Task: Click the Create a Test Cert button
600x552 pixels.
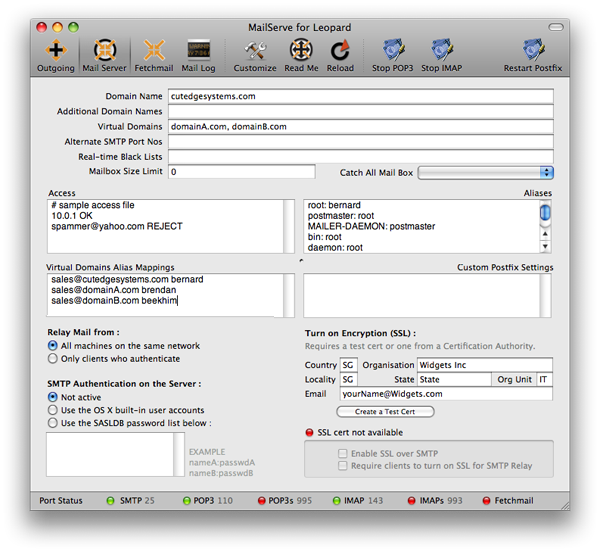Action: point(380,411)
